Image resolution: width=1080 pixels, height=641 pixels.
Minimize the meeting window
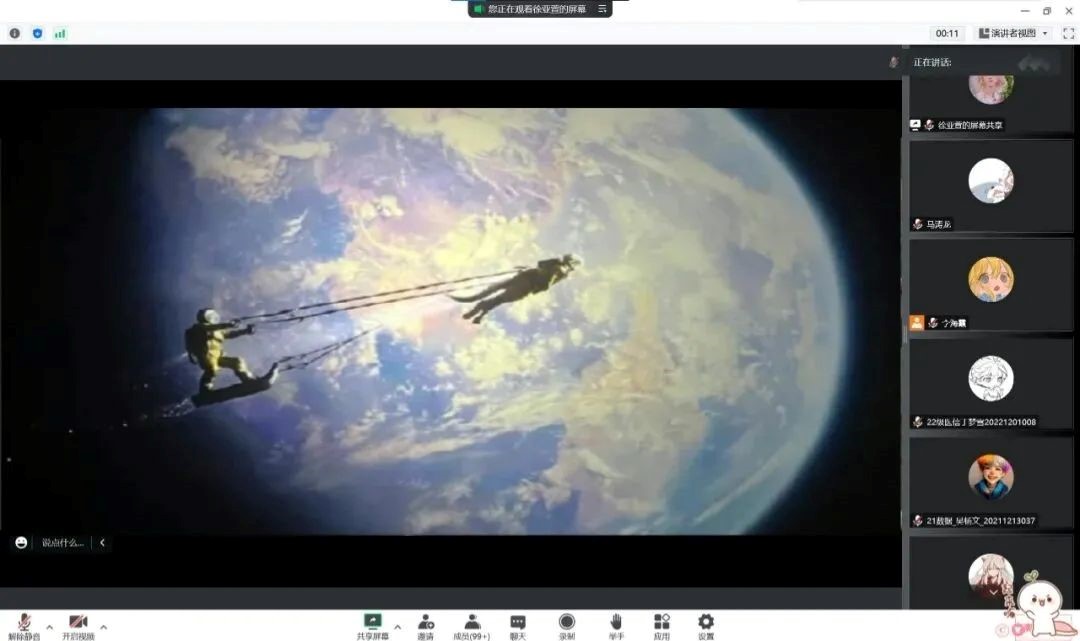(1025, 10)
